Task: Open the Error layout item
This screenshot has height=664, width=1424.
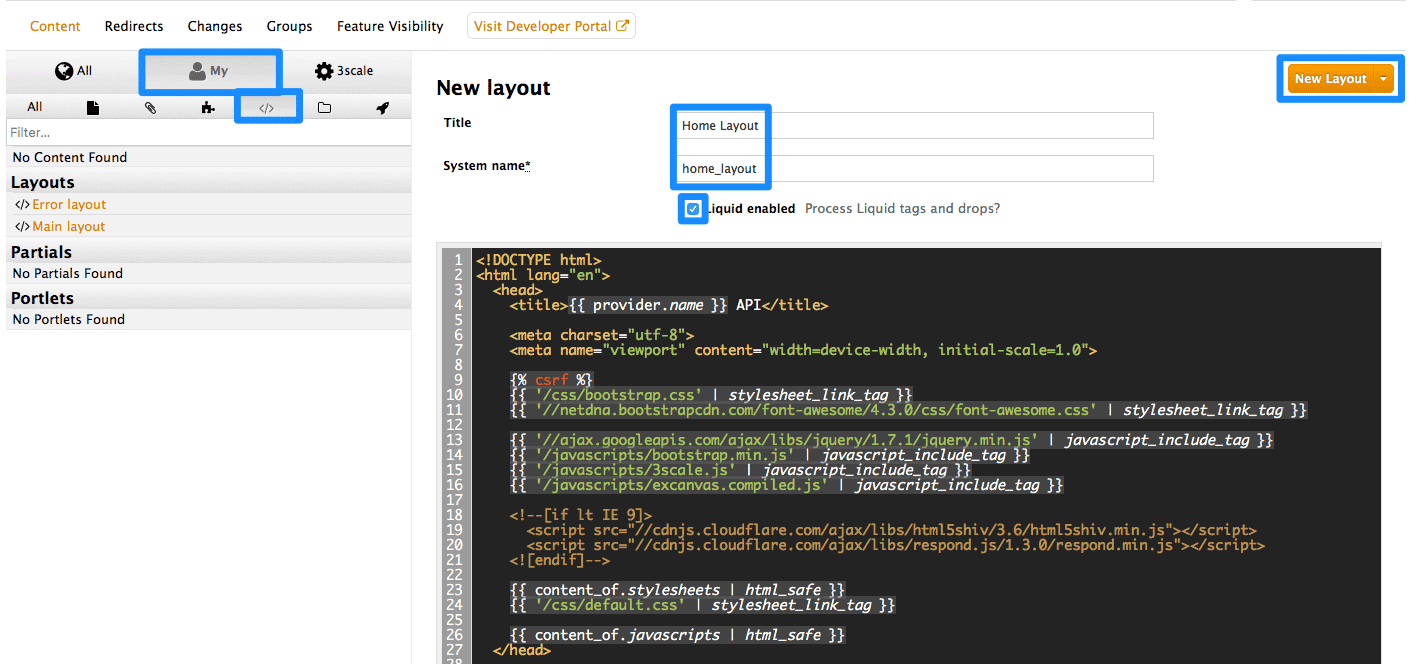Action: 69,205
